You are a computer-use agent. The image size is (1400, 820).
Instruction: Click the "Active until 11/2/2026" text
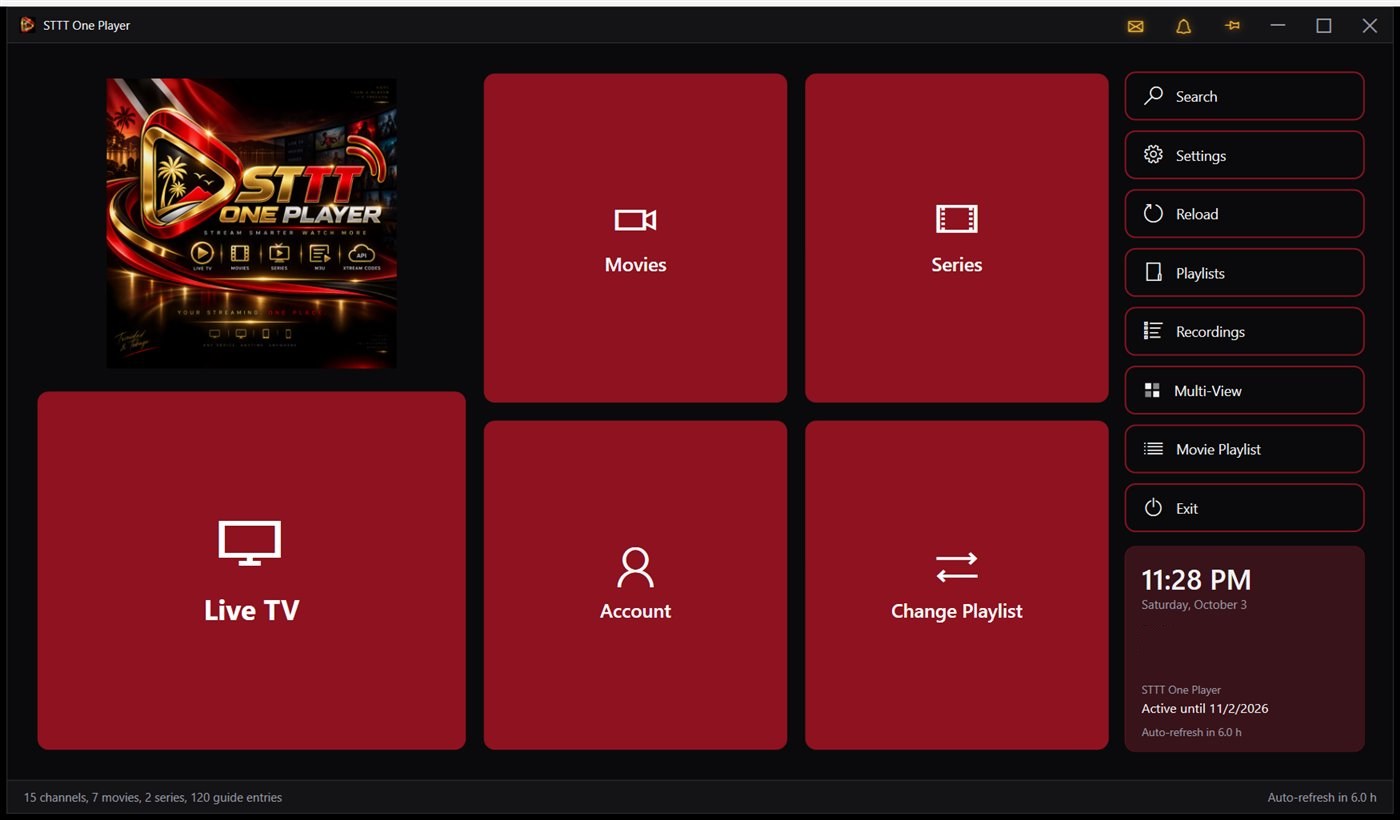point(1205,709)
